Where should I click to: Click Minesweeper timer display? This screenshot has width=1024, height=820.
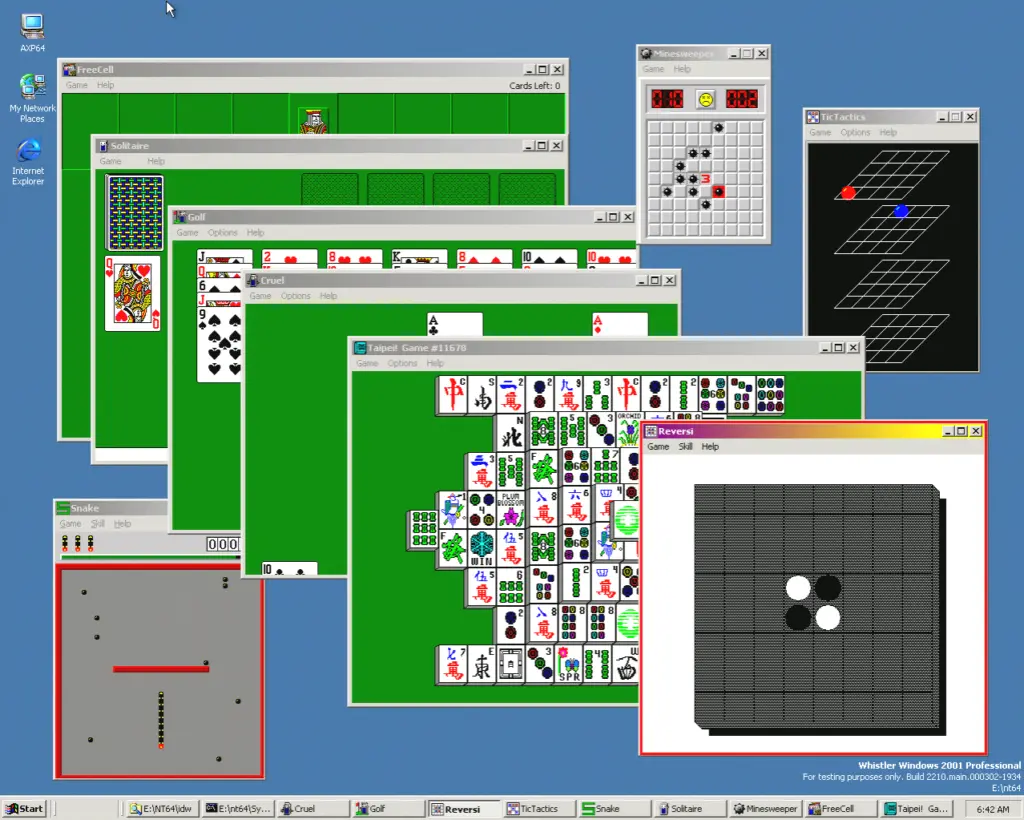pos(742,99)
